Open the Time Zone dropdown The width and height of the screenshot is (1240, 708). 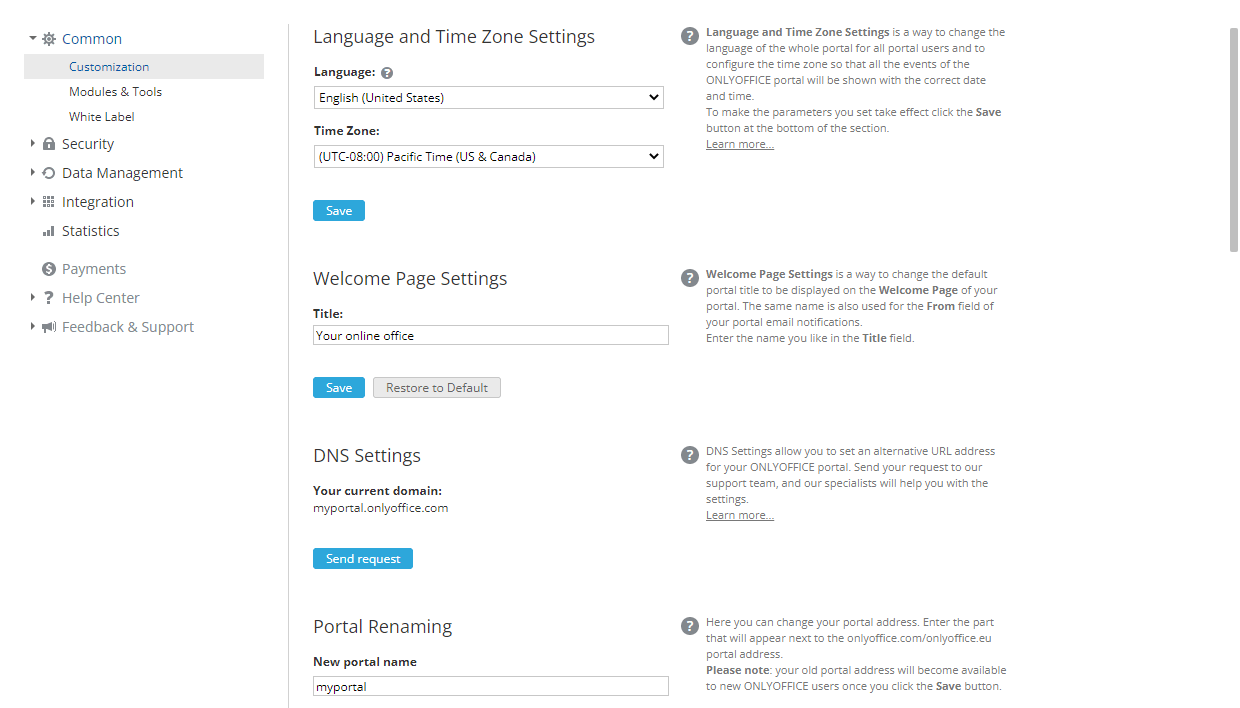tap(488, 156)
